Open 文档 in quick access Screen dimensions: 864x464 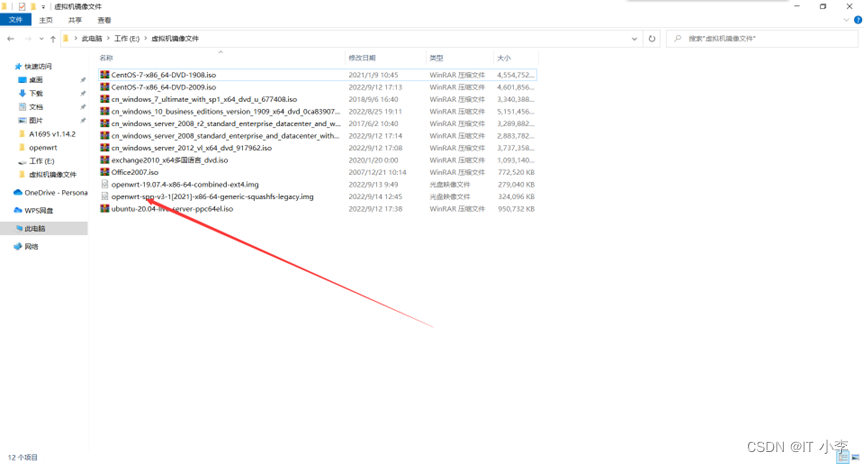click(36, 107)
